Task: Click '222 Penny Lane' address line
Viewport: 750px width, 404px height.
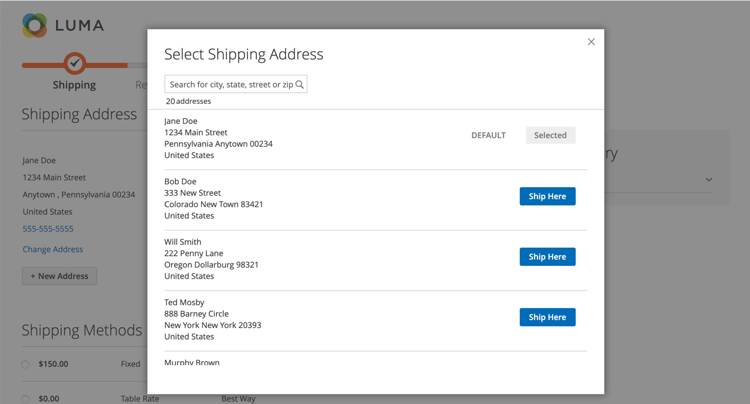Action: (194, 253)
